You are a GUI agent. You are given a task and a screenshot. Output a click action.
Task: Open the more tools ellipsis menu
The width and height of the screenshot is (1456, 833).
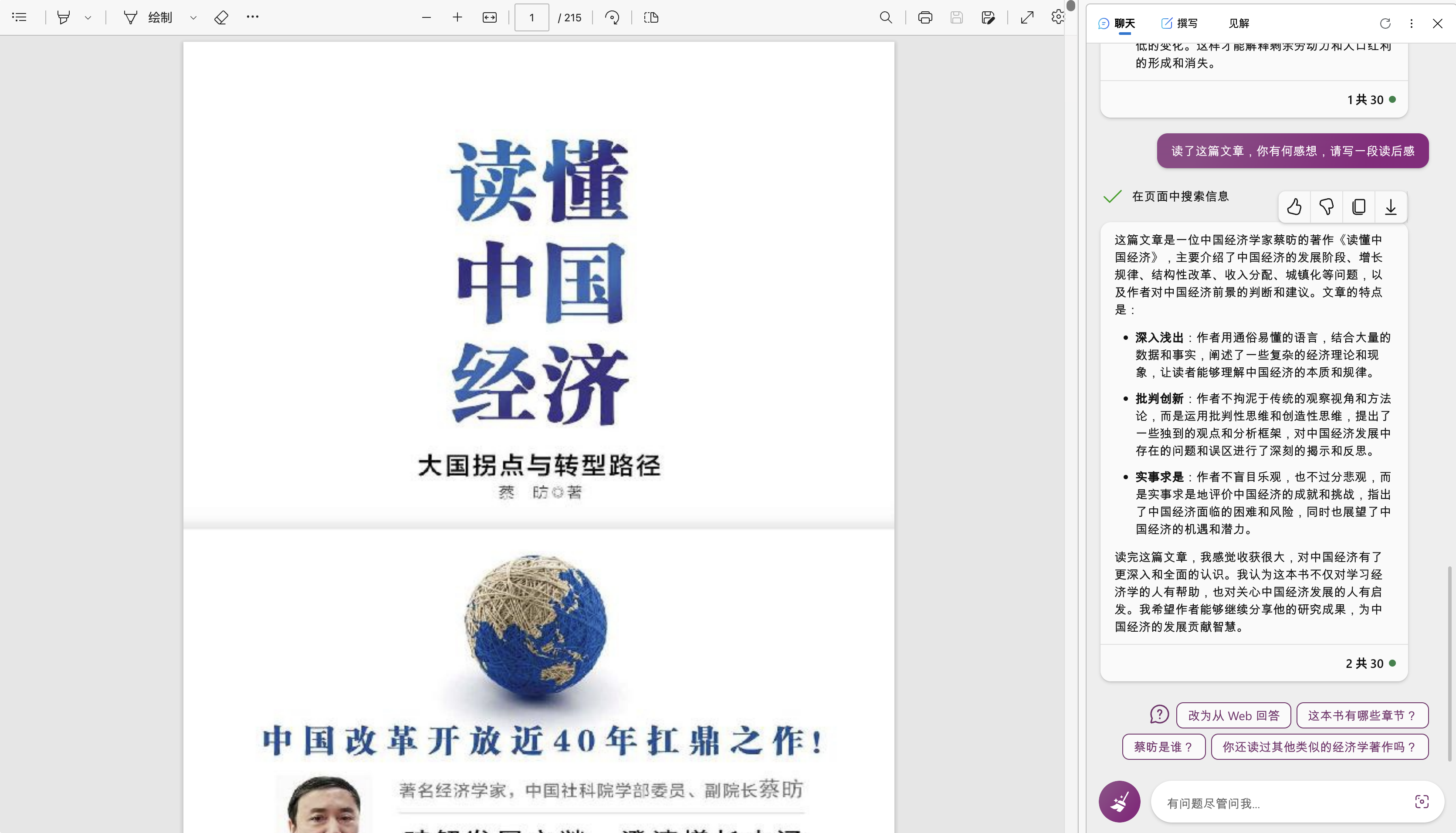tap(253, 17)
